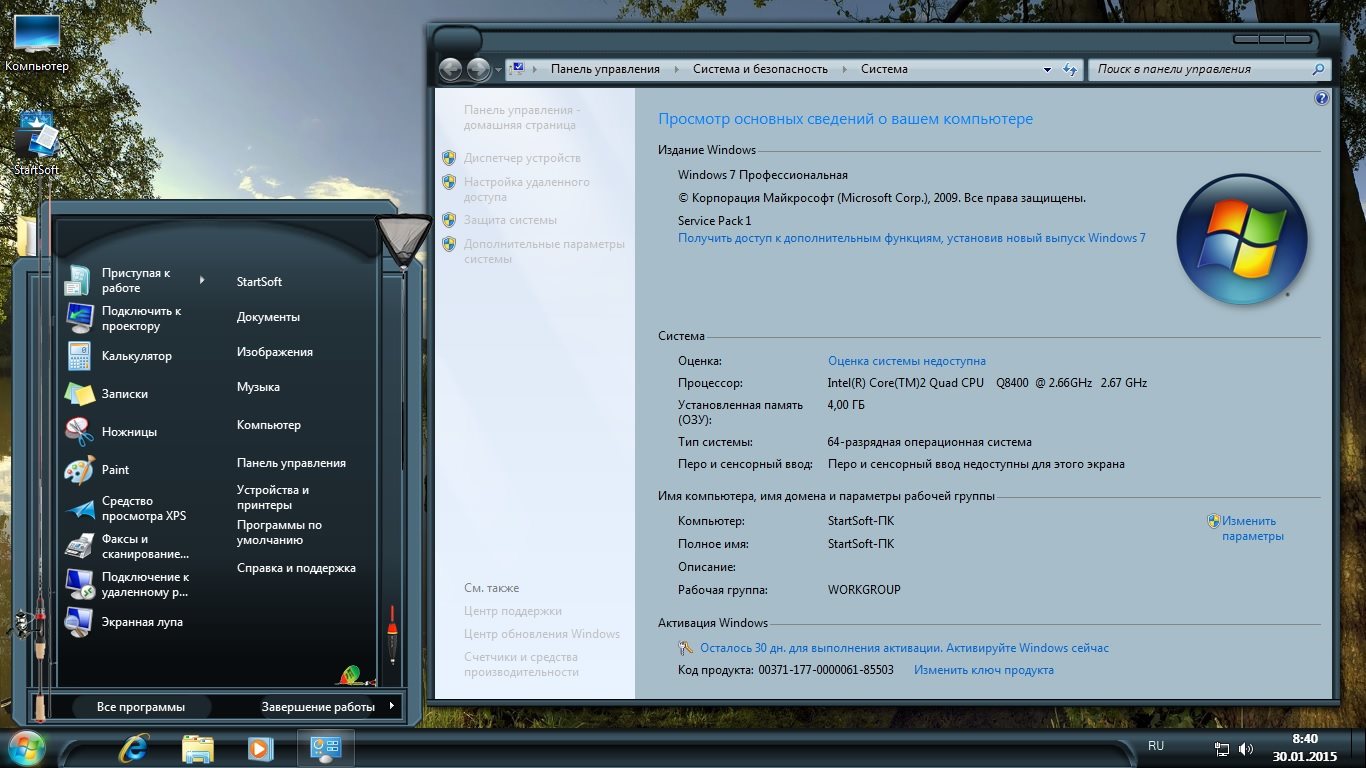Go to Панель управления домашняя страница

[521, 118]
